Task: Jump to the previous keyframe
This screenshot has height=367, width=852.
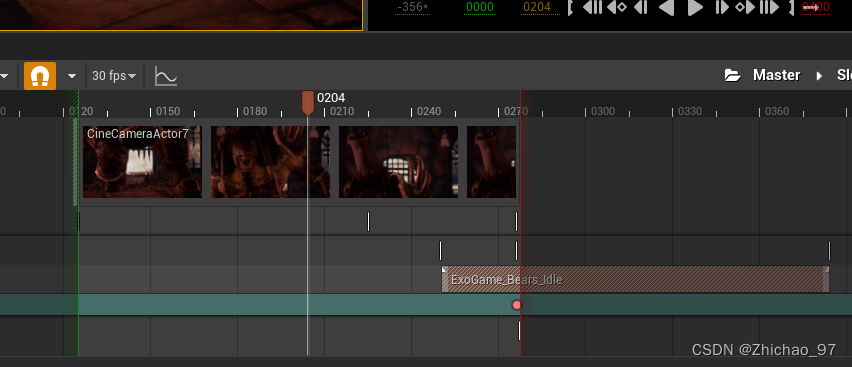Action: point(617,8)
